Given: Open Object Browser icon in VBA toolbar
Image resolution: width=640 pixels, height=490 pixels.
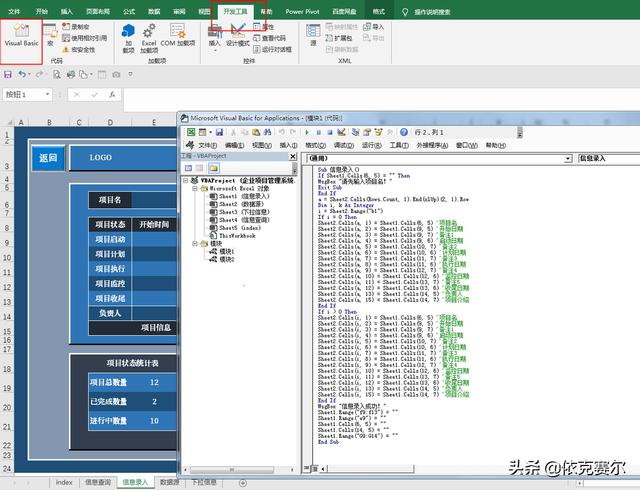Looking at the screenshot, I should pos(378,132).
